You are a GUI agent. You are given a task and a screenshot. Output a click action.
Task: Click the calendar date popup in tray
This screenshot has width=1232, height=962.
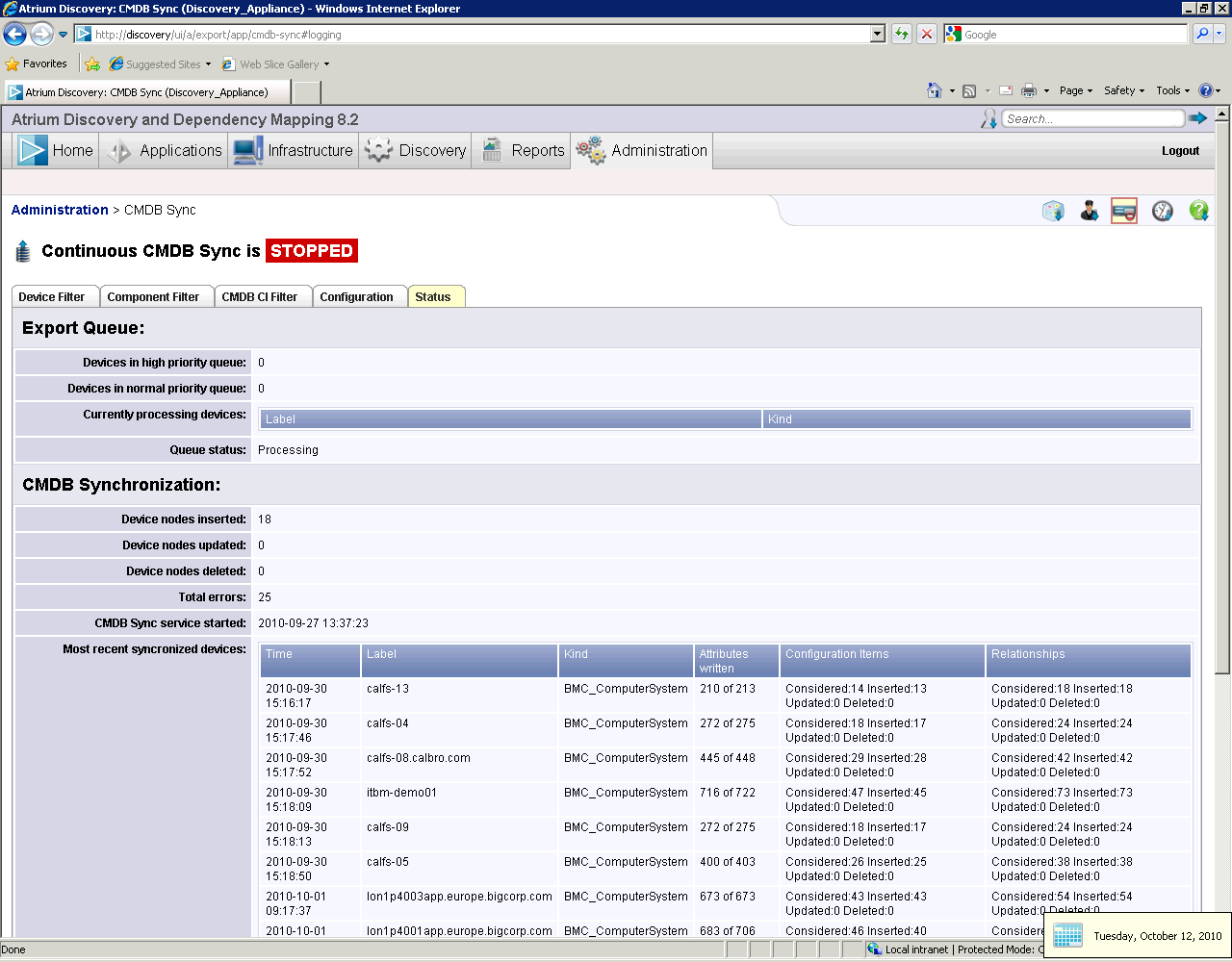tap(1138, 935)
